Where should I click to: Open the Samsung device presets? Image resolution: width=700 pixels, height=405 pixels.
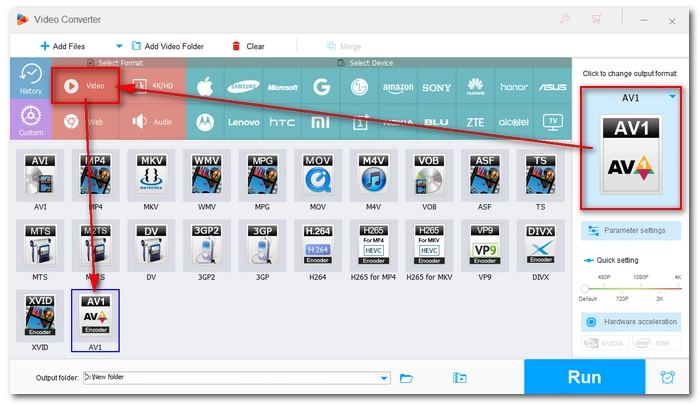coord(243,86)
